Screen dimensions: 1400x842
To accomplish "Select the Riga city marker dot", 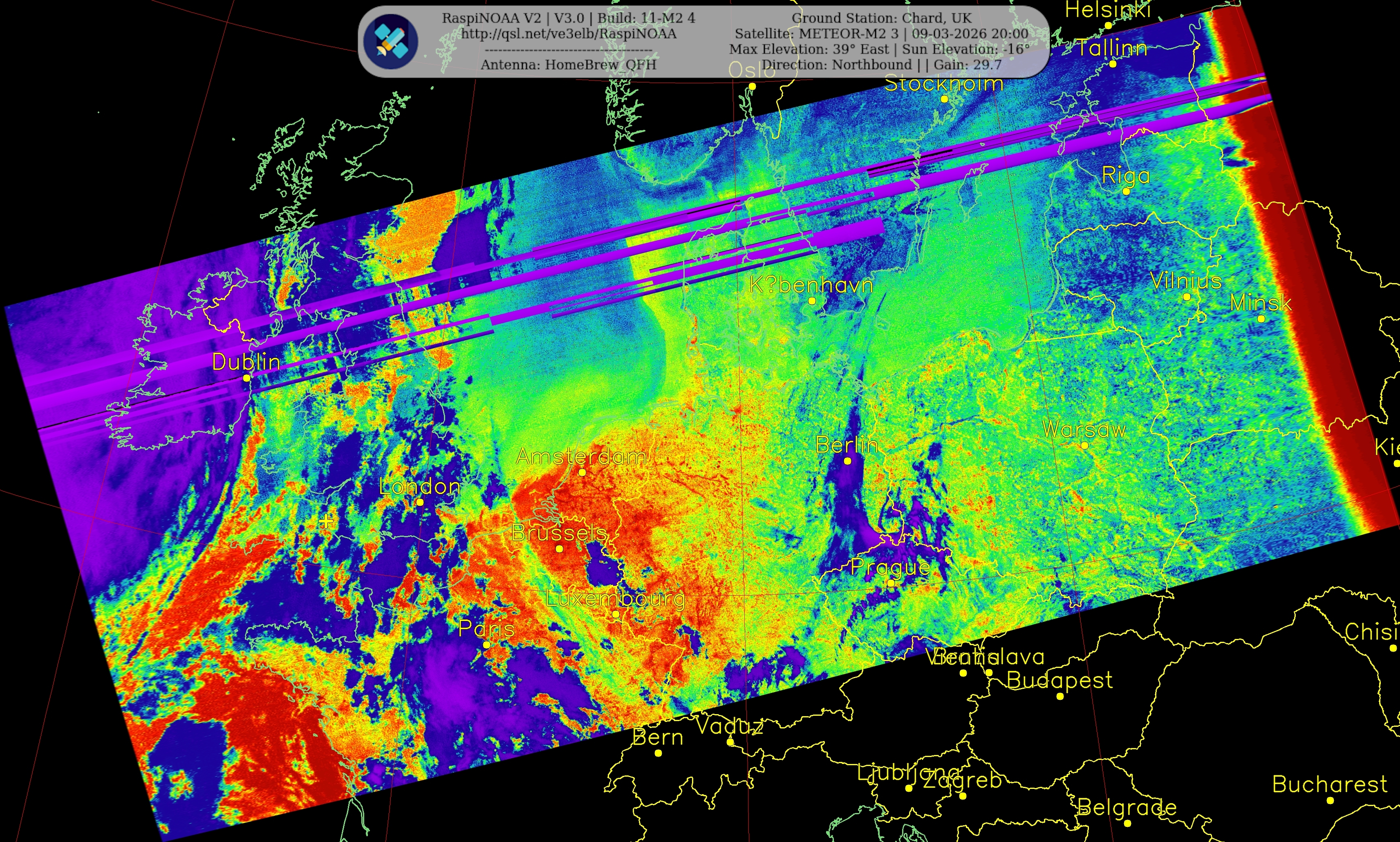I will tap(1126, 191).
